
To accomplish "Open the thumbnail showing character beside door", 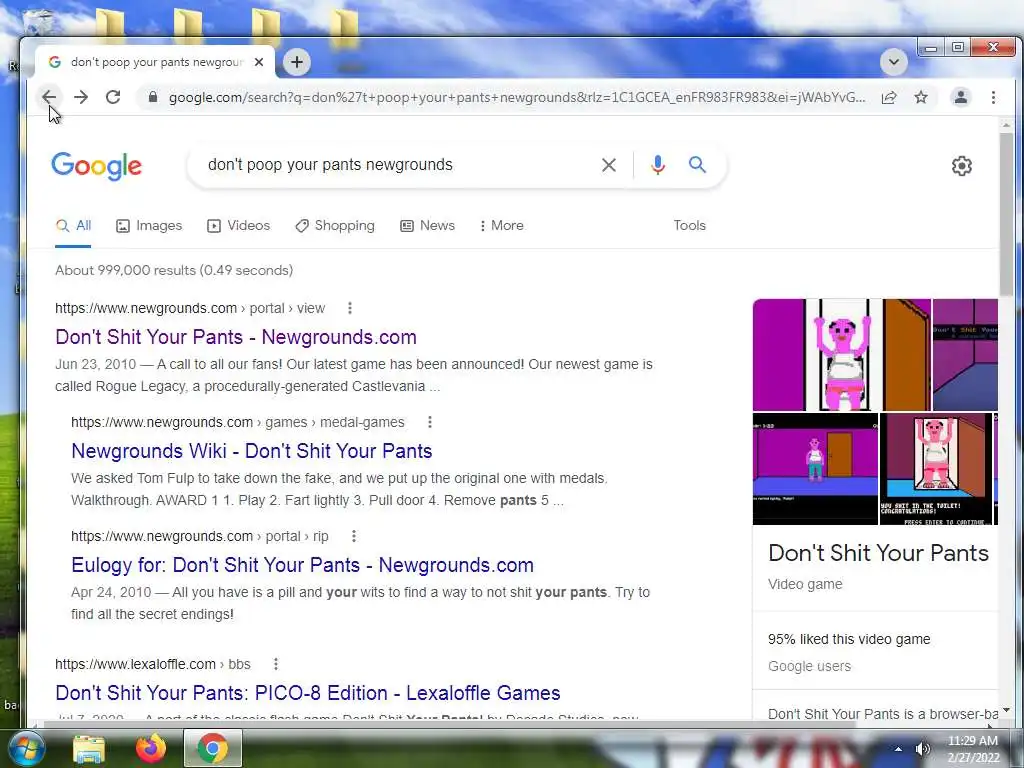I will (x=815, y=468).
